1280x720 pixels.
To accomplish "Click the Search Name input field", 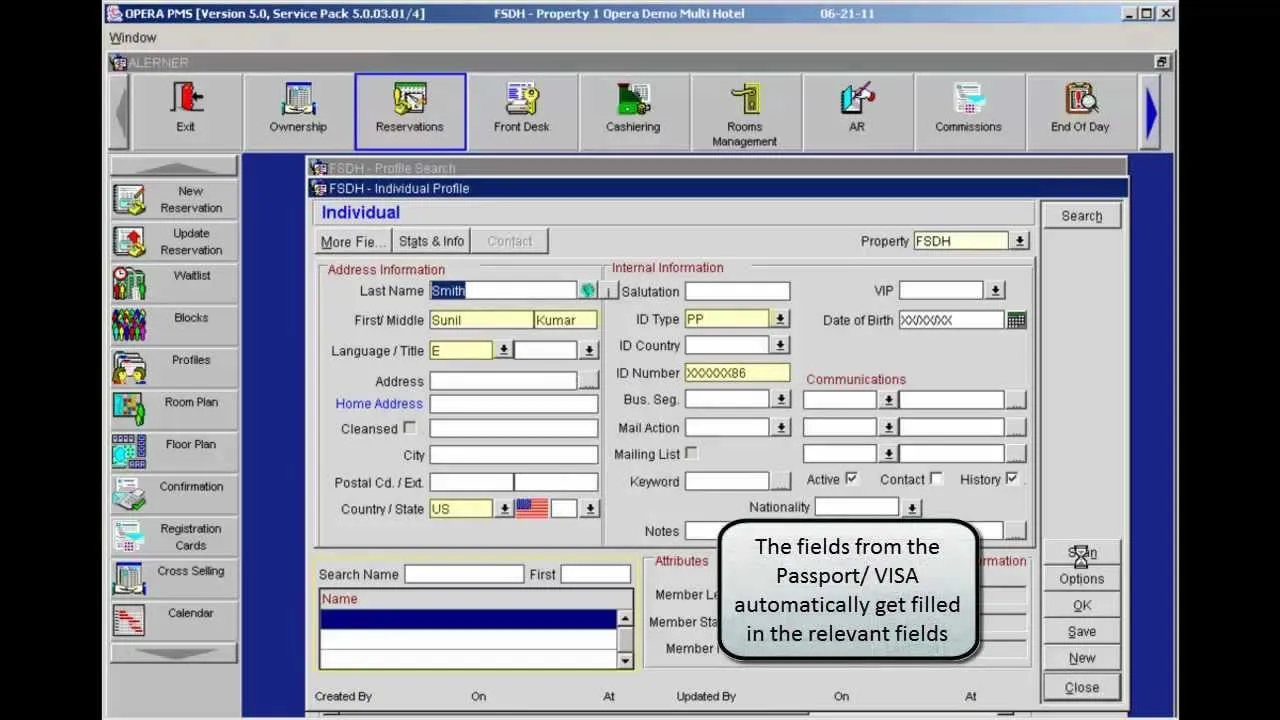I will tap(464, 574).
